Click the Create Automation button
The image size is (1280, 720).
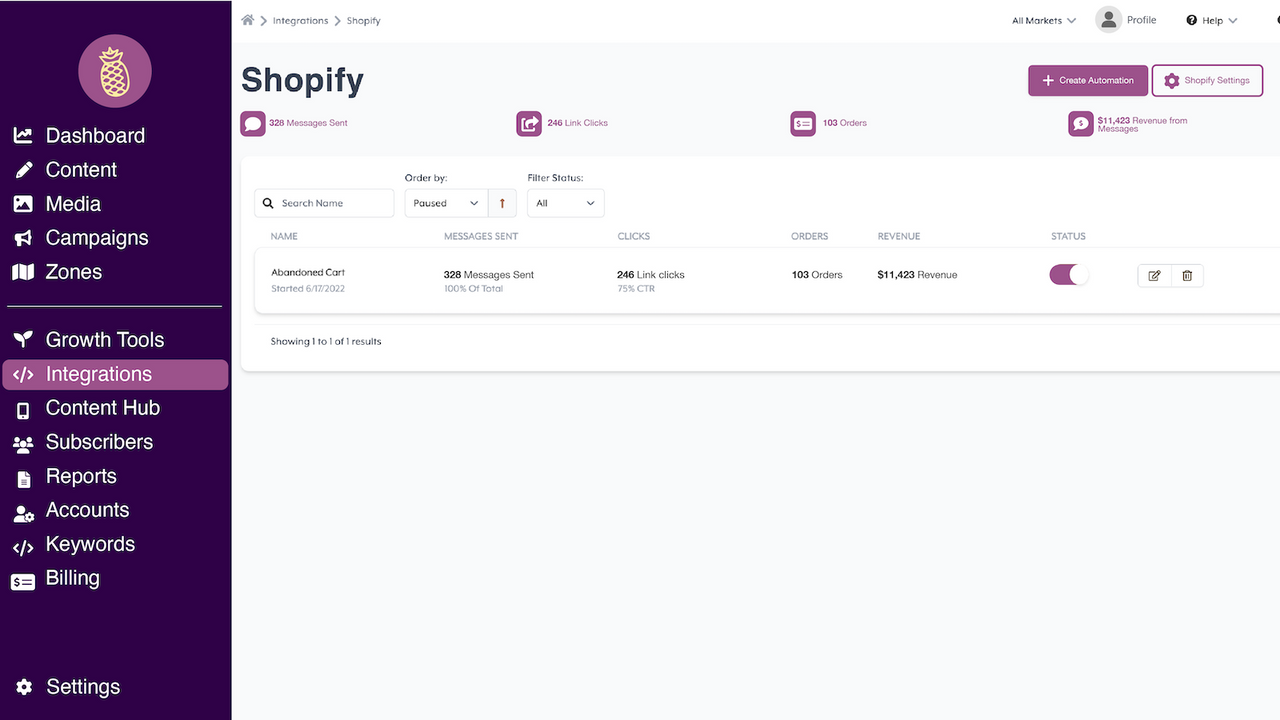coord(1087,80)
